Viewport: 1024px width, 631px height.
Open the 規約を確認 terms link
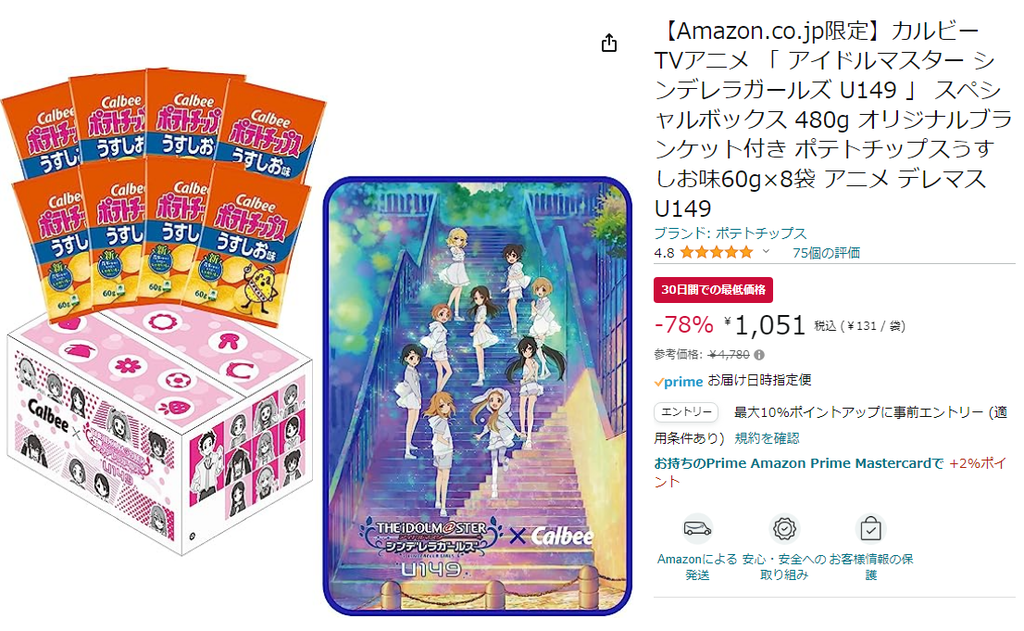point(767,438)
